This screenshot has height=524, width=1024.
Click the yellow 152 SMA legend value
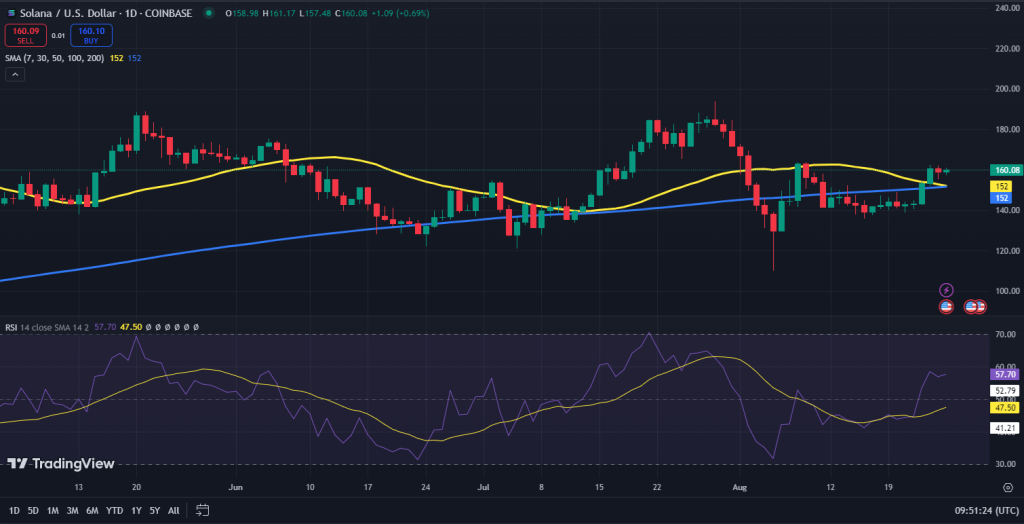[x=116, y=58]
